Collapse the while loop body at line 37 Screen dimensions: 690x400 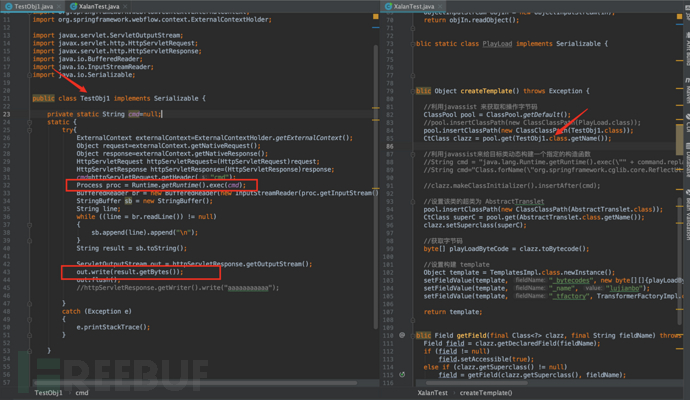pos(29,225)
